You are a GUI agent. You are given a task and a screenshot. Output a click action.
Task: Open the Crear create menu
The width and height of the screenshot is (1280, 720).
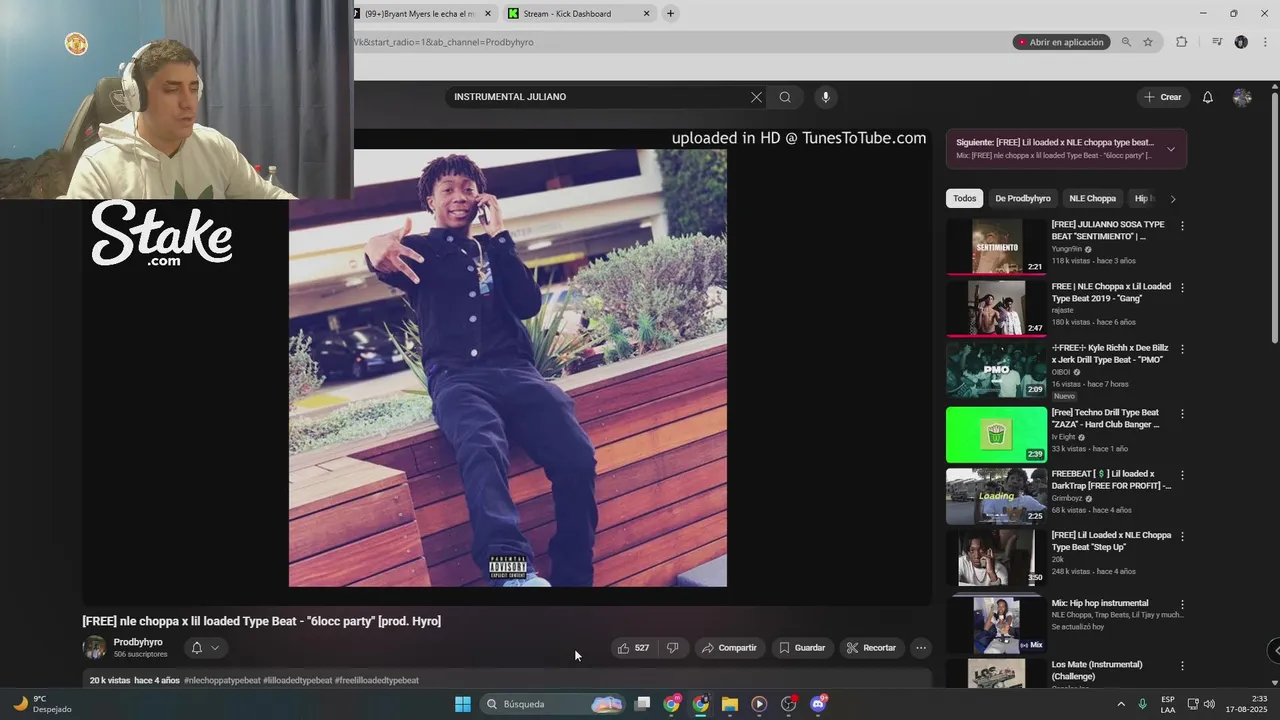(1163, 97)
